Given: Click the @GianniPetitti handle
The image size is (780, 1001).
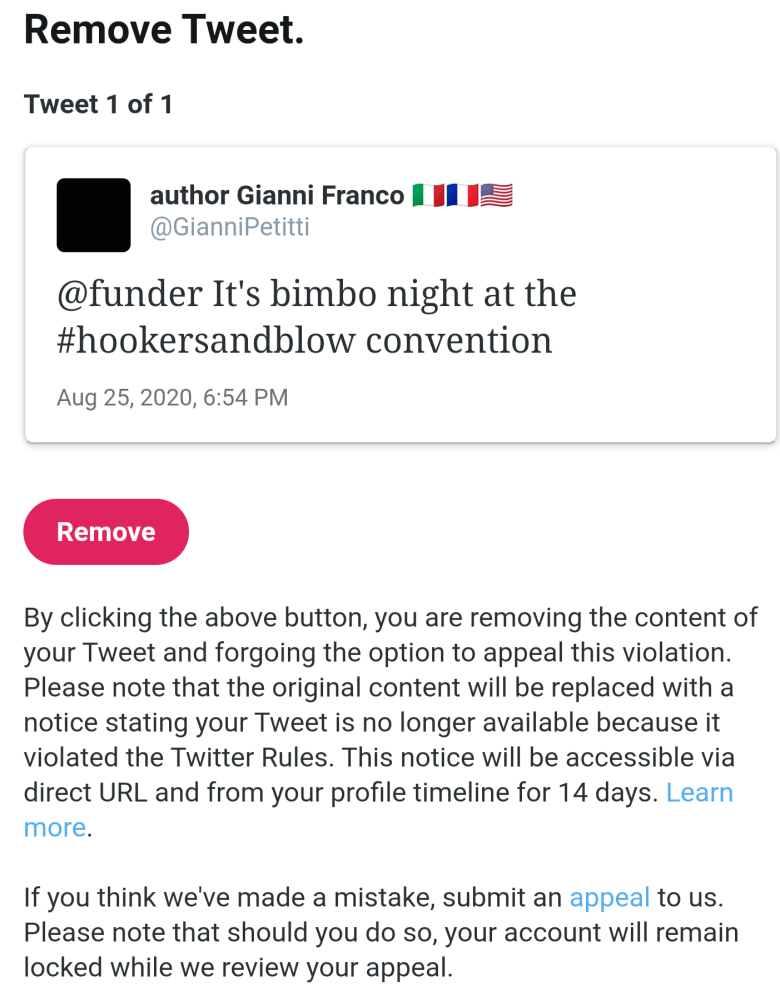Looking at the screenshot, I should pos(229,227).
